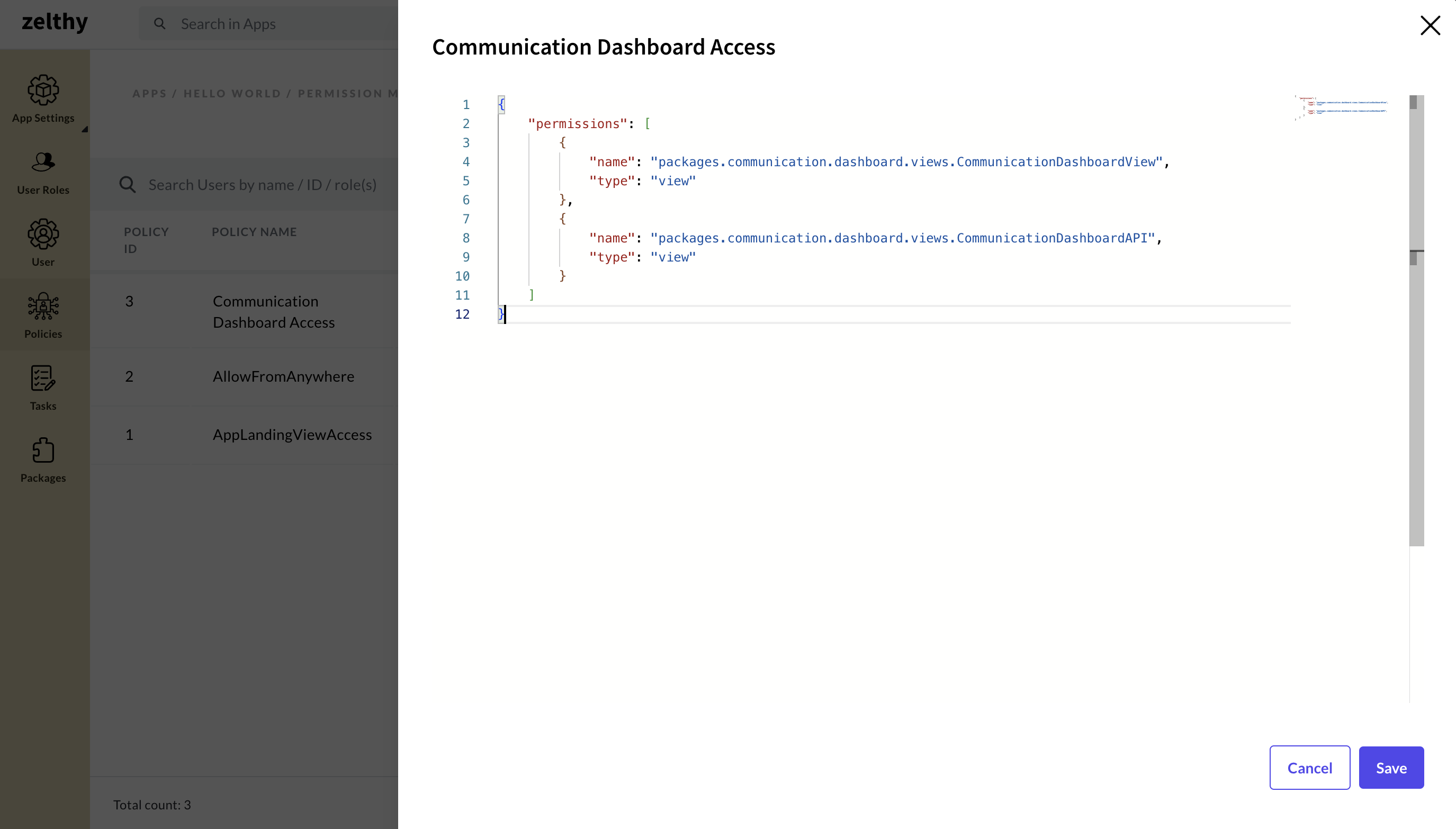Click the POLICY NAME column header
1456x829 pixels.
tap(255, 232)
